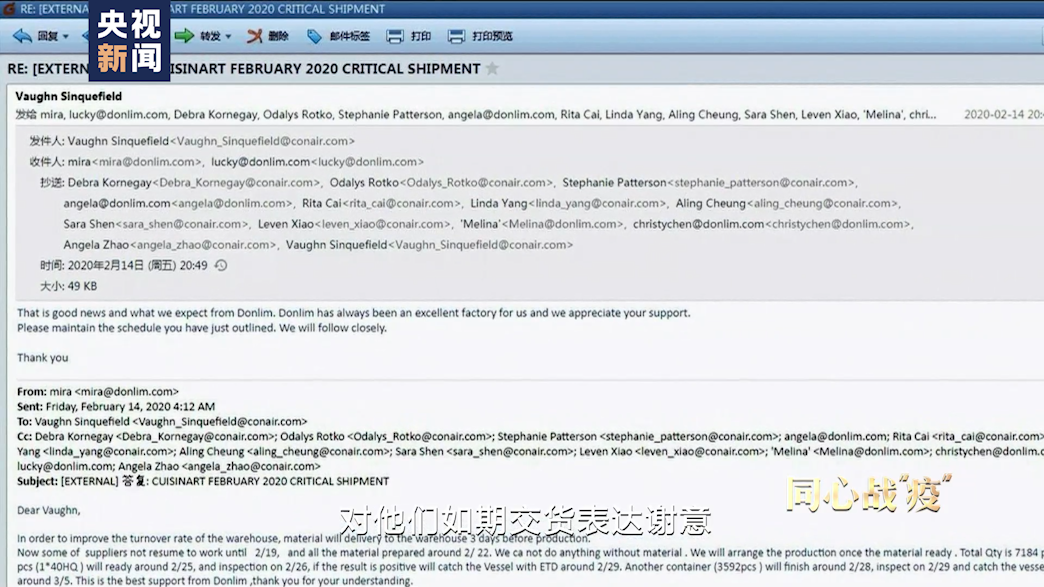Click the 'Please maintain the schedule' line
The image size is (1044, 587).
pyautogui.click(x=202, y=328)
